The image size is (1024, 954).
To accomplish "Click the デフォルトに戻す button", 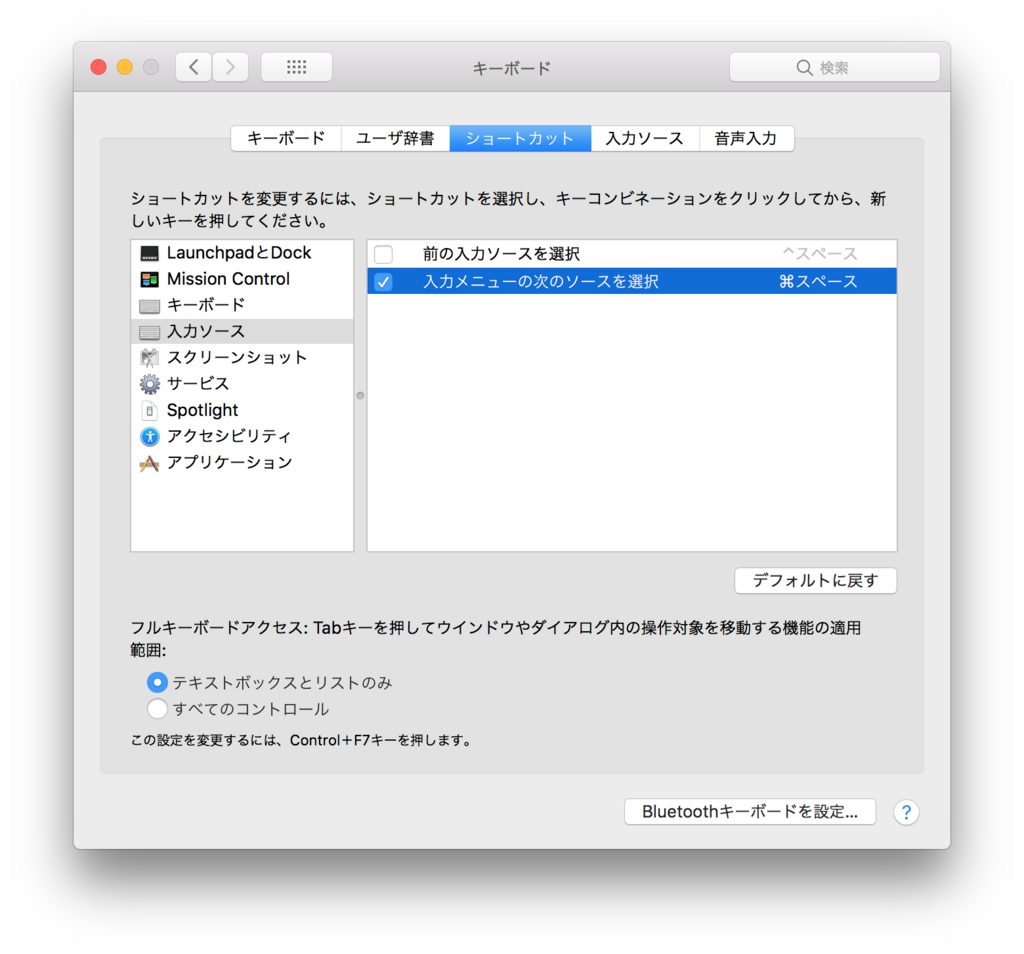I will [815, 580].
